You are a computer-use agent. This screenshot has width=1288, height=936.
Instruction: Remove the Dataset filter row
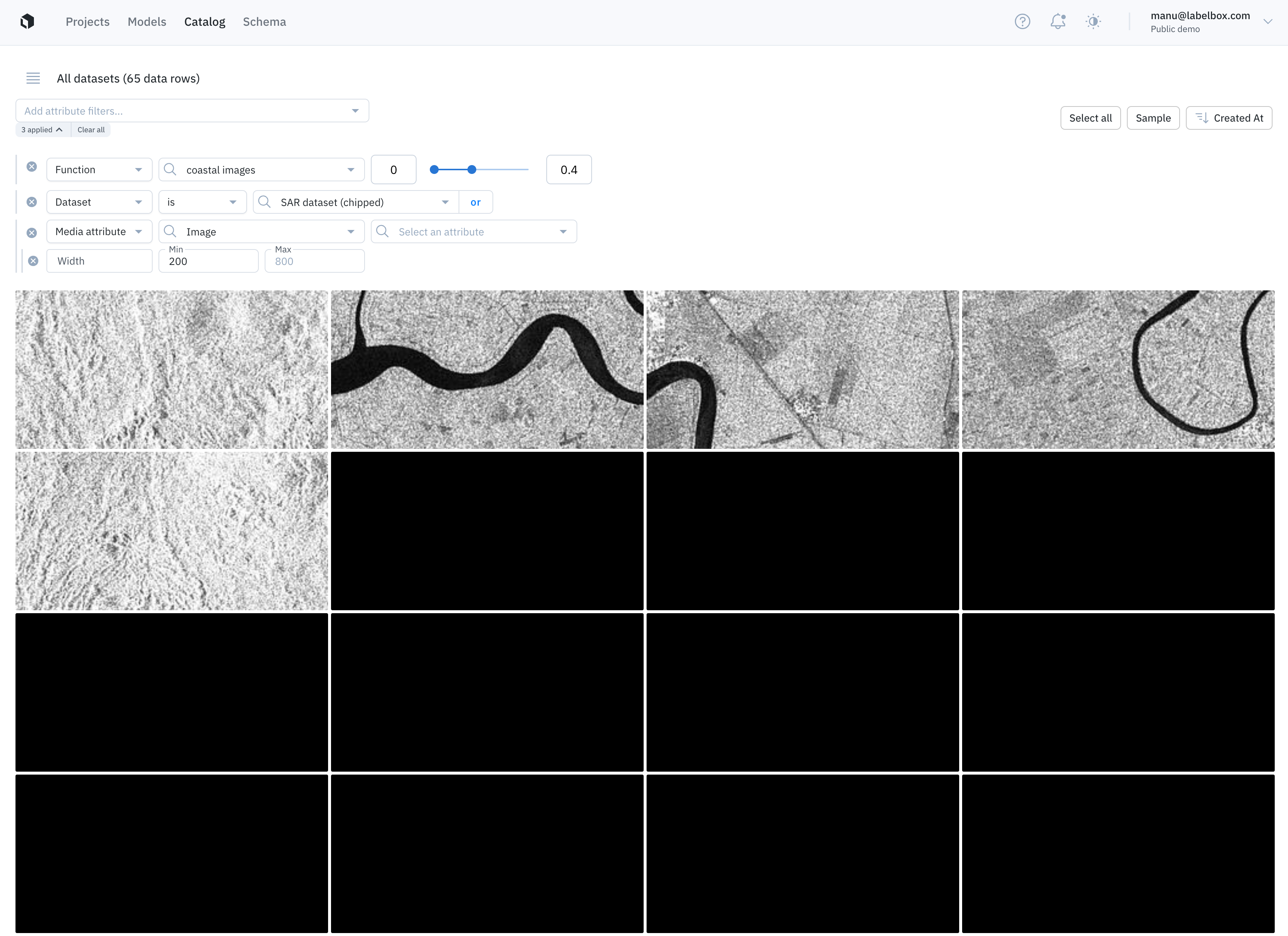click(32, 202)
